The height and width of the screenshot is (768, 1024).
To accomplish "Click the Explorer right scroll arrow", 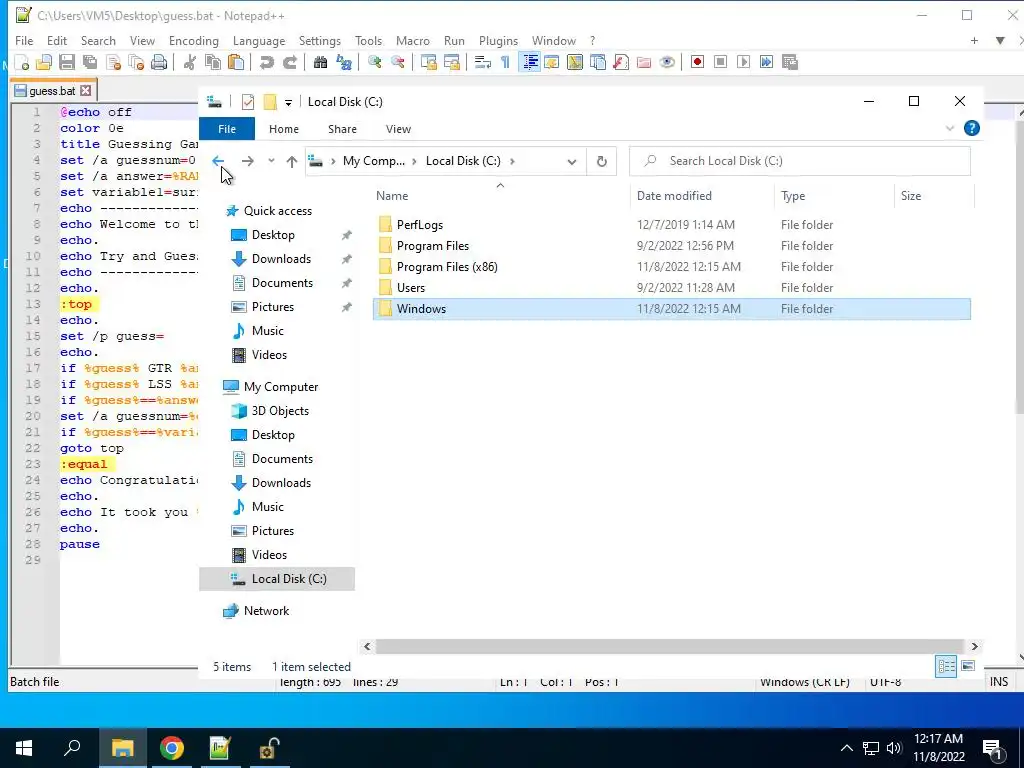I will 974,647.
